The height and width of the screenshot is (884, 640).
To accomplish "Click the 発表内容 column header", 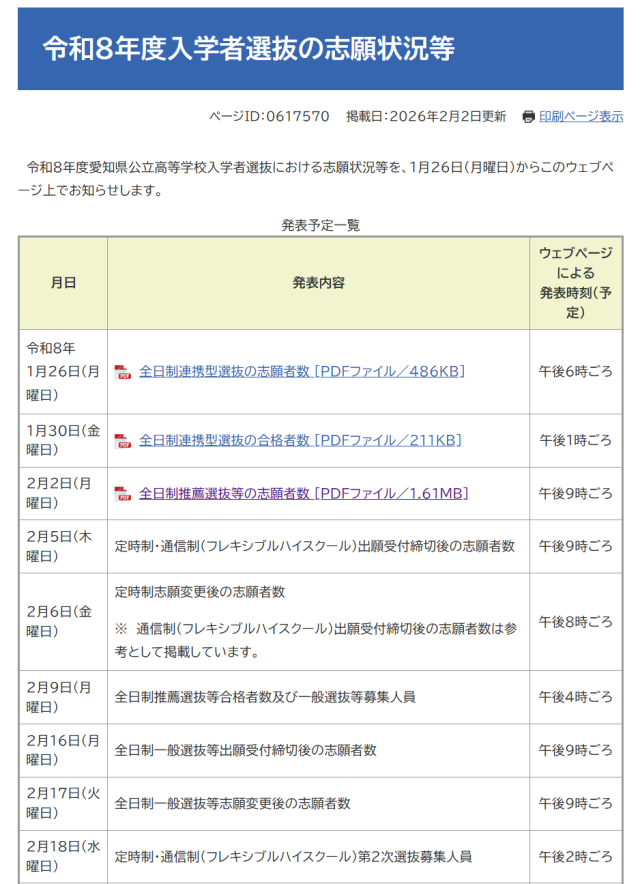I will [318, 283].
